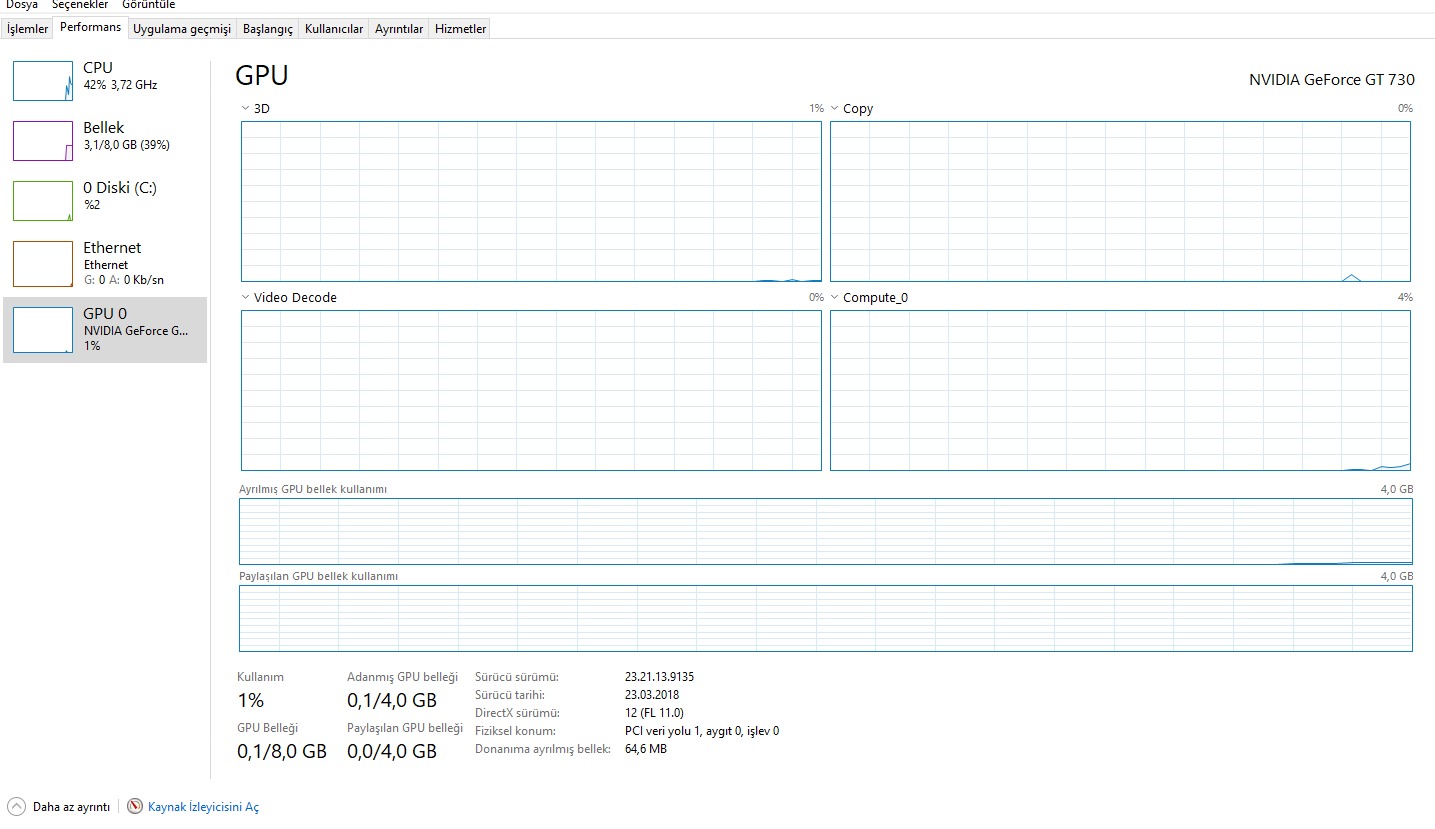Click the 'Paylaşılan GPU belleği' label
Image resolution: width=1435 pixels, height=829 pixels.
point(405,728)
